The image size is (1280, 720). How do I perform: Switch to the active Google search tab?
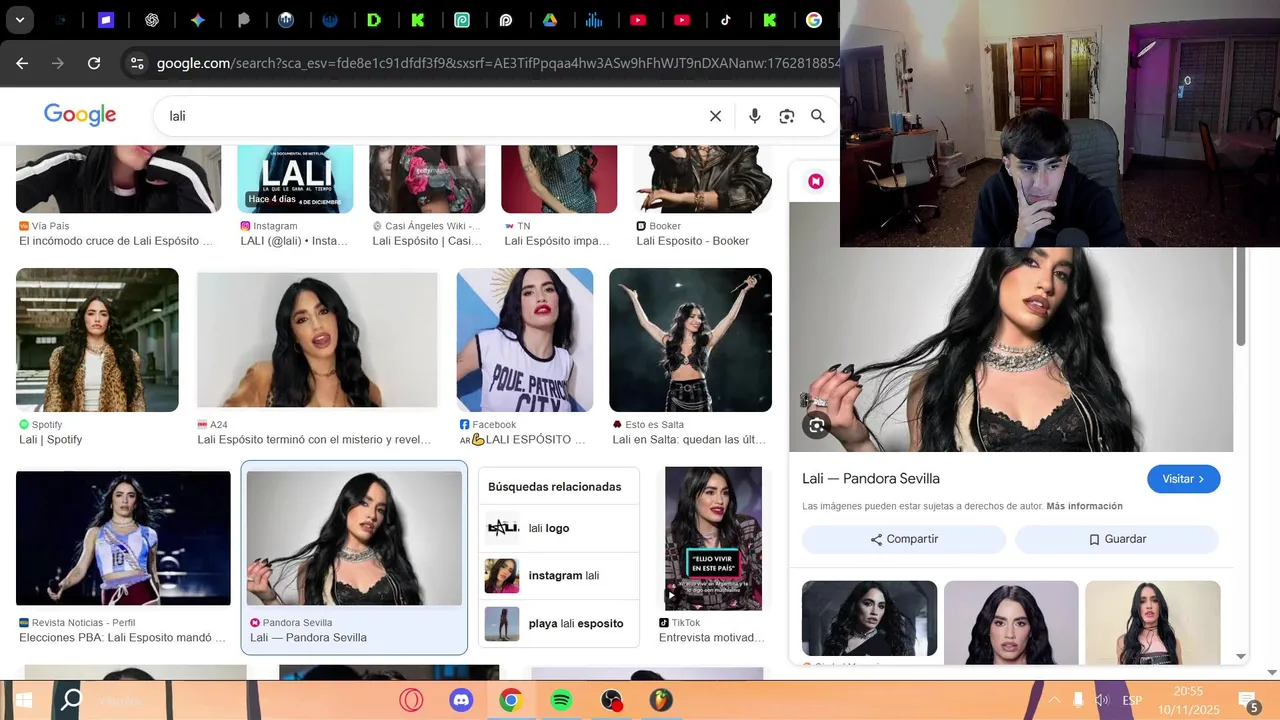pos(814,20)
